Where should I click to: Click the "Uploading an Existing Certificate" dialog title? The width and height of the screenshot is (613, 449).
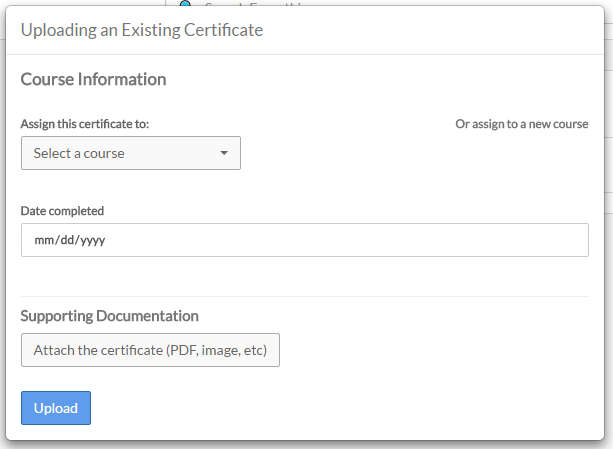point(142,30)
